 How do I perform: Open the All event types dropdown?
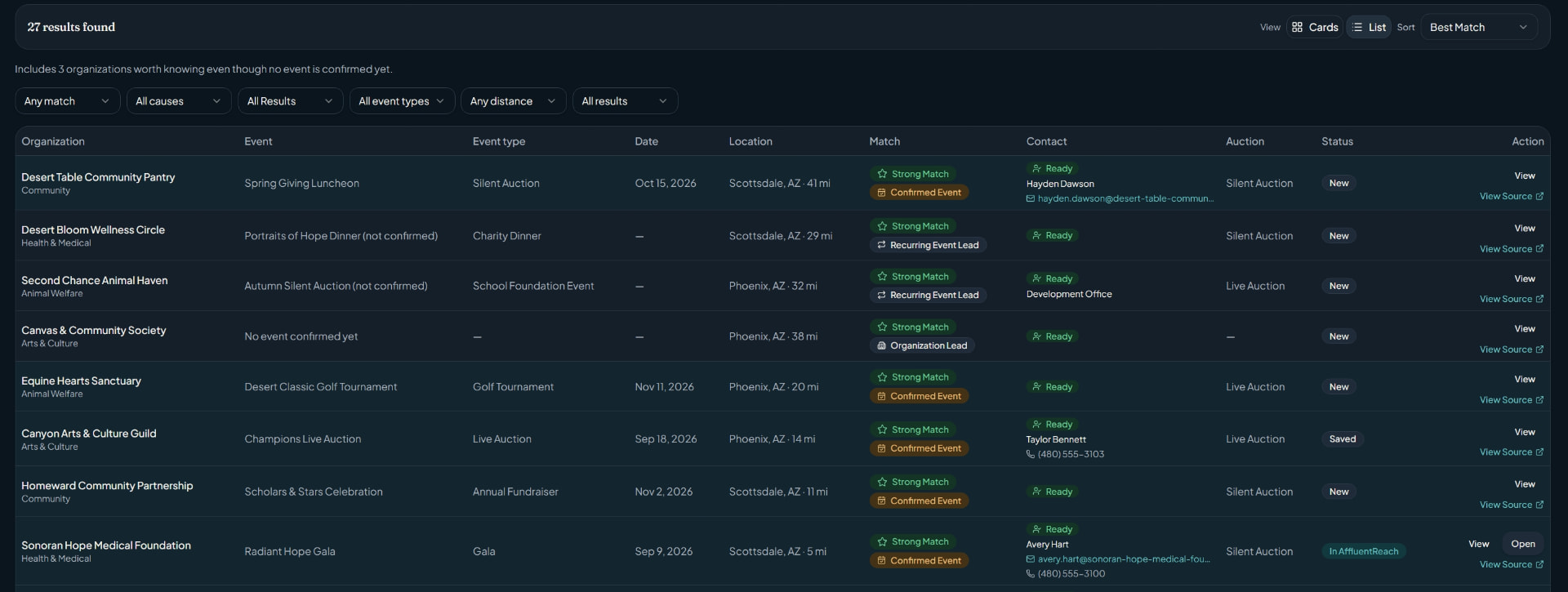(x=402, y=101)
